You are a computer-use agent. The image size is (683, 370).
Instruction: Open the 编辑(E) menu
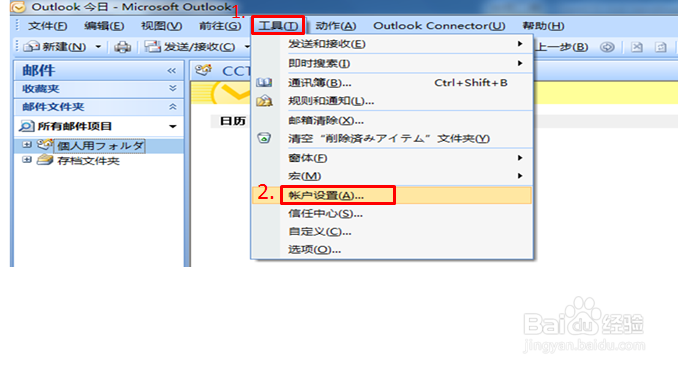point(104,26)
